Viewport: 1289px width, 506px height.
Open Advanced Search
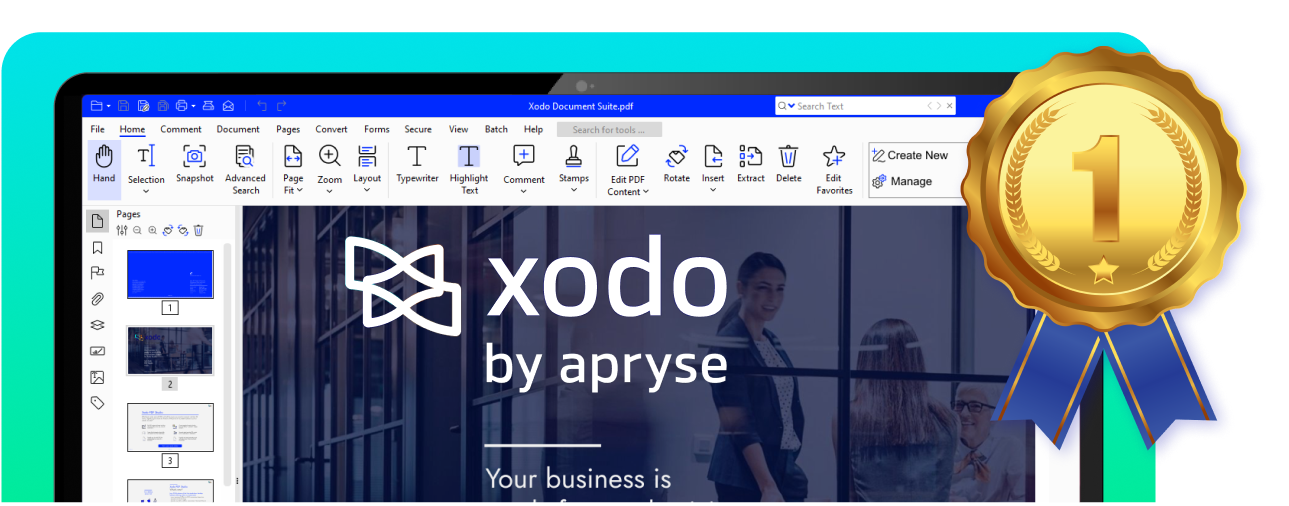point(245,168)
